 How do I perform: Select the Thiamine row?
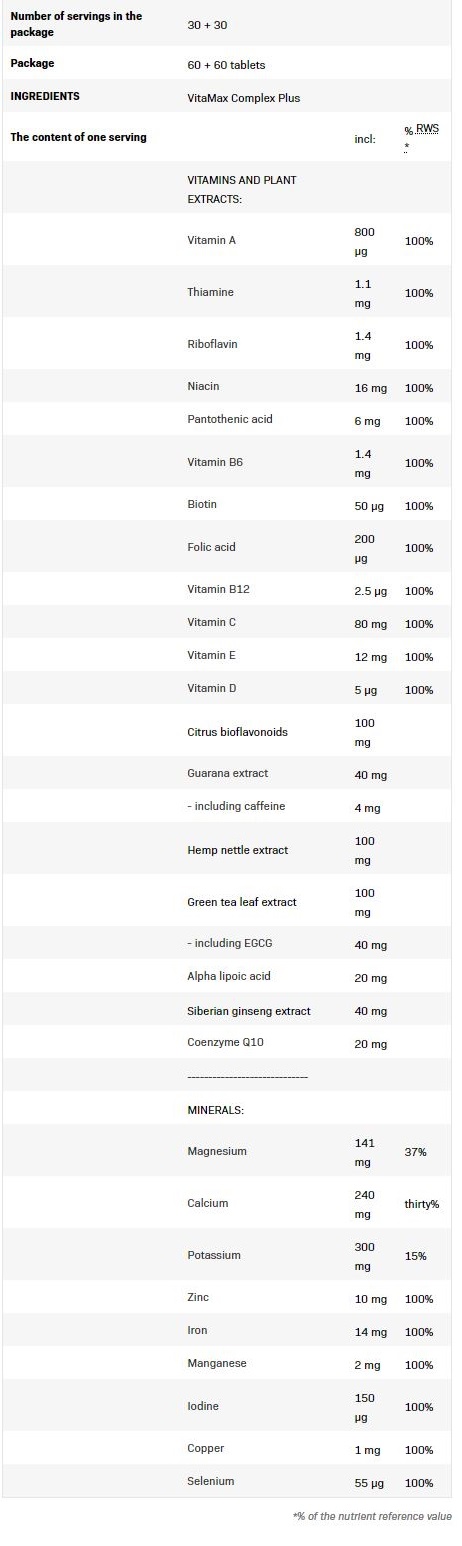[227, 292]
